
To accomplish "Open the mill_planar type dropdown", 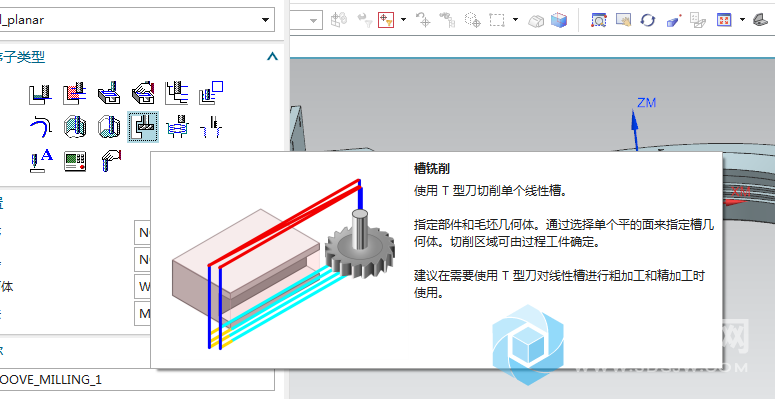I will pyautogui.click(x=137, y=20).
